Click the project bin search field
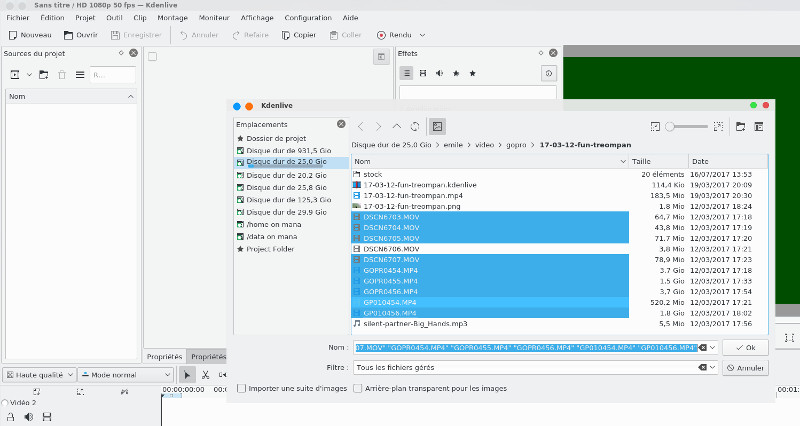Viewport: 800px width, 426px height. pos(113,75)
